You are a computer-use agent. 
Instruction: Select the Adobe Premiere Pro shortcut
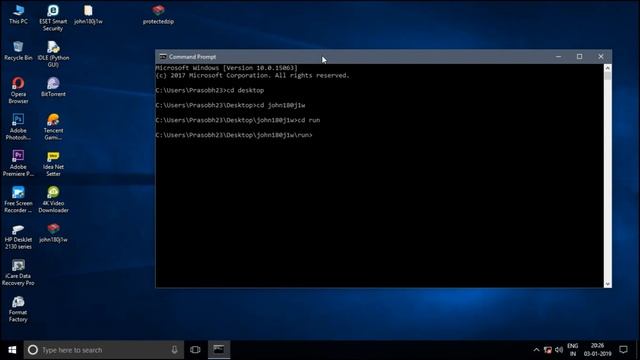click(x=18, y=163)
